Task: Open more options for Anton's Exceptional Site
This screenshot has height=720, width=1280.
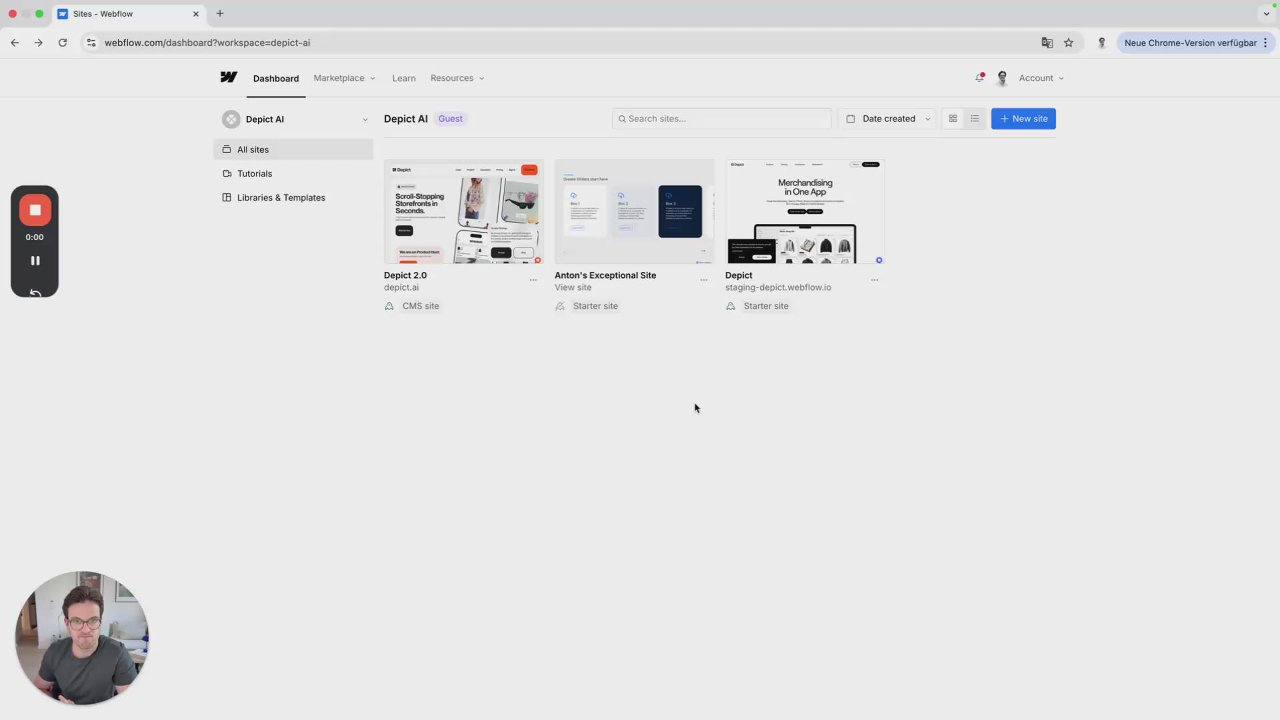Action: pos(704,280)
